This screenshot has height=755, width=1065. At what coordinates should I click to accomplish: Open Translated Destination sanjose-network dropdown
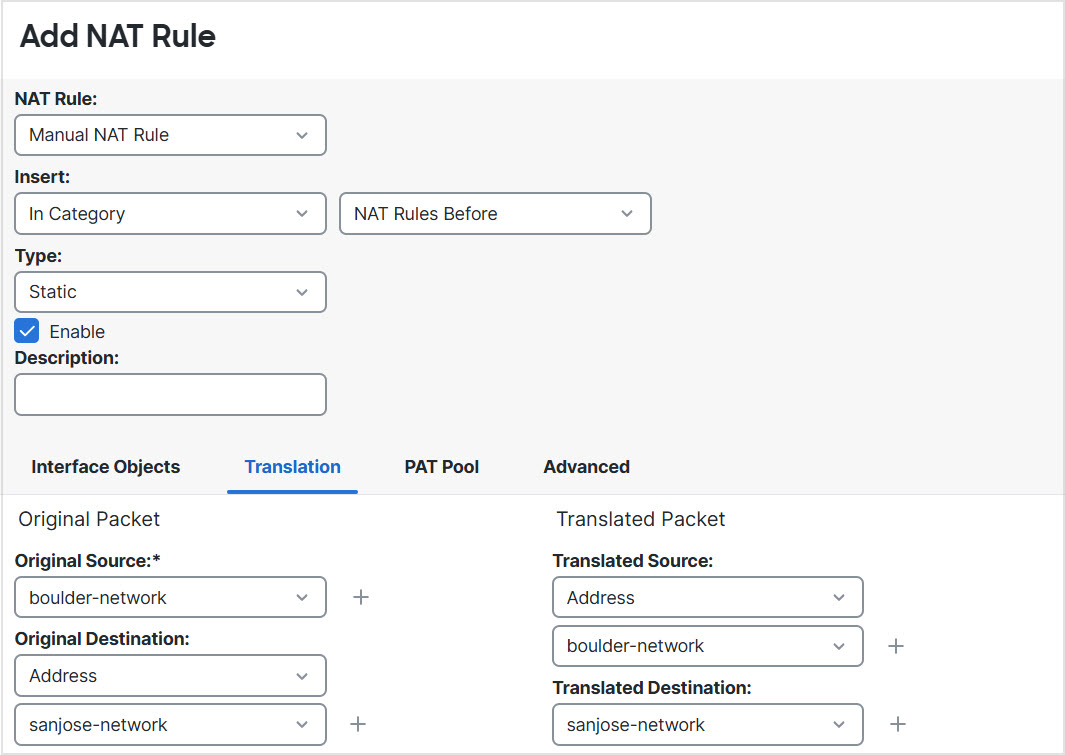[707, 725]
